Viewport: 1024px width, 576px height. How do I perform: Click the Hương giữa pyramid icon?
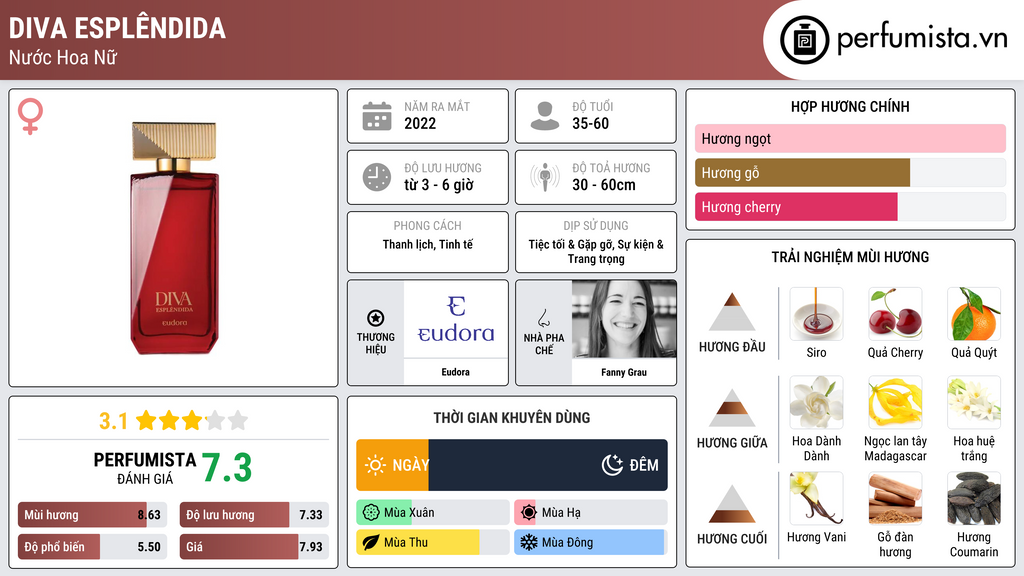(732, 408)
